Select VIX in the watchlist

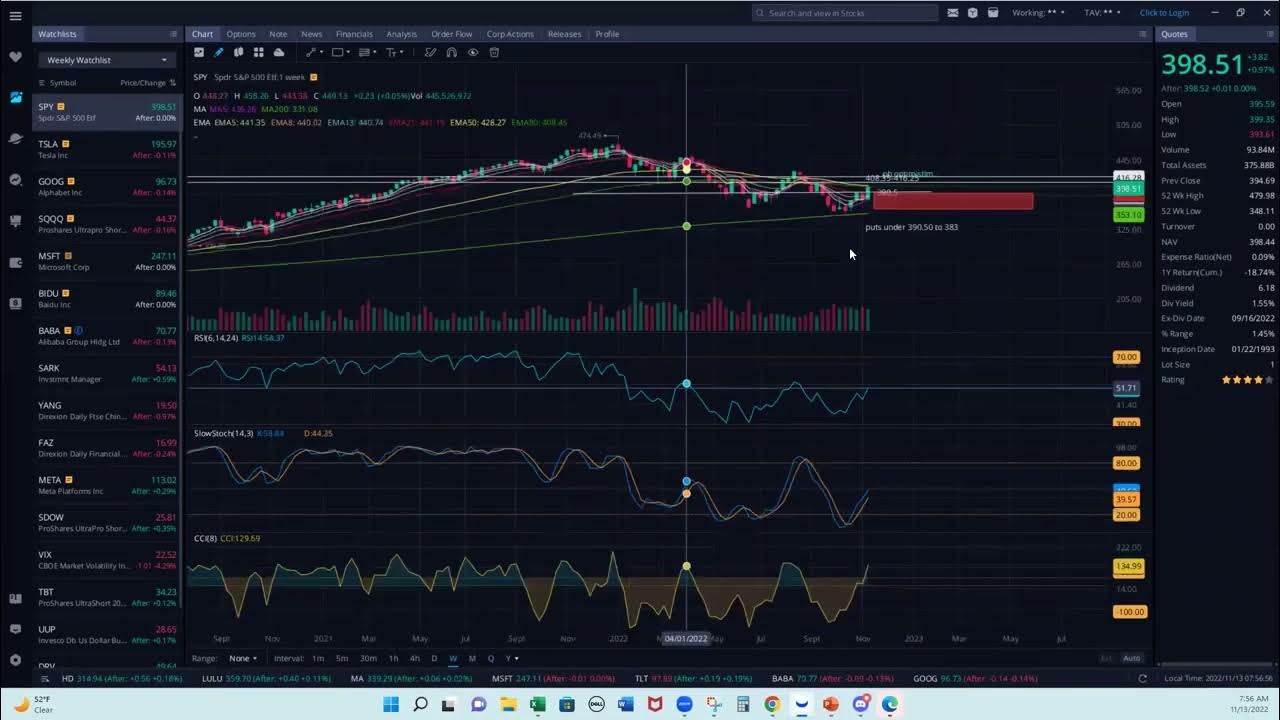click(x=107, y=561)
